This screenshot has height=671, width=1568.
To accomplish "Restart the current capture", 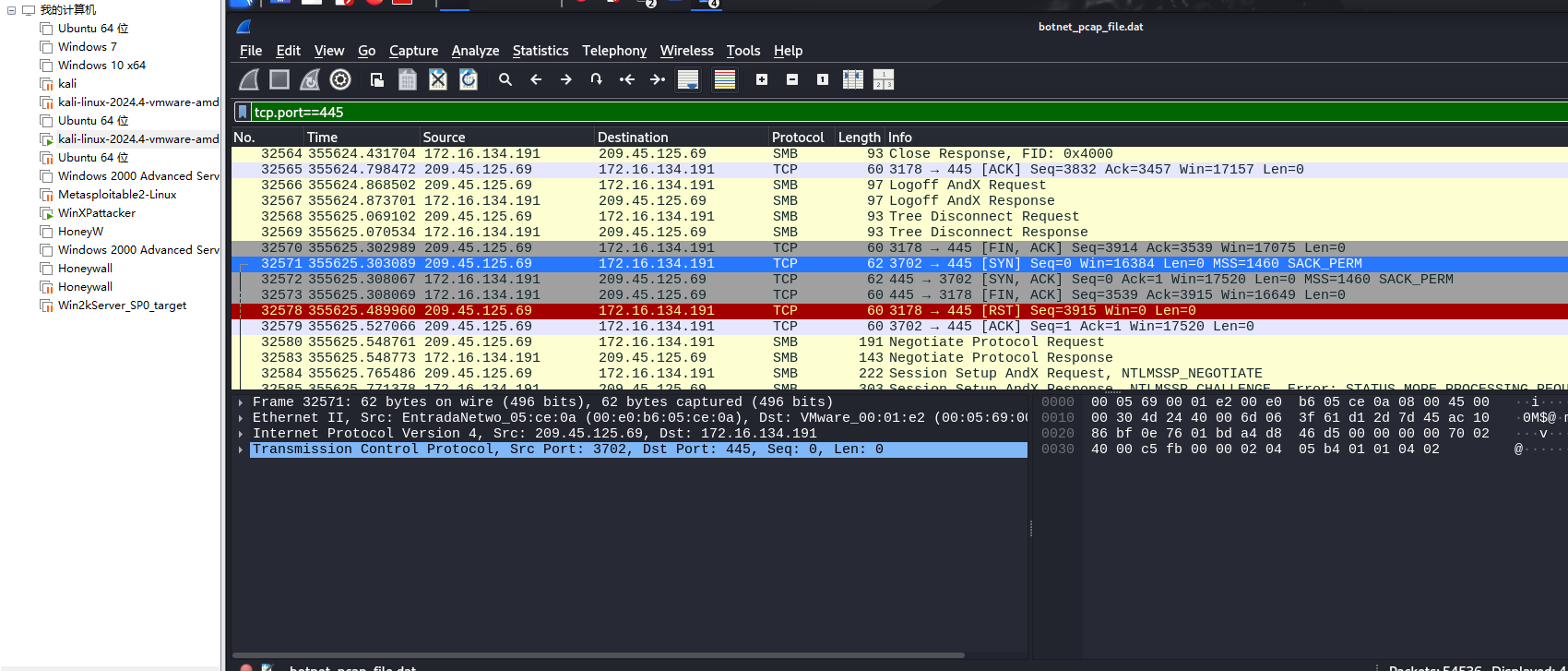I will [310, 80].
